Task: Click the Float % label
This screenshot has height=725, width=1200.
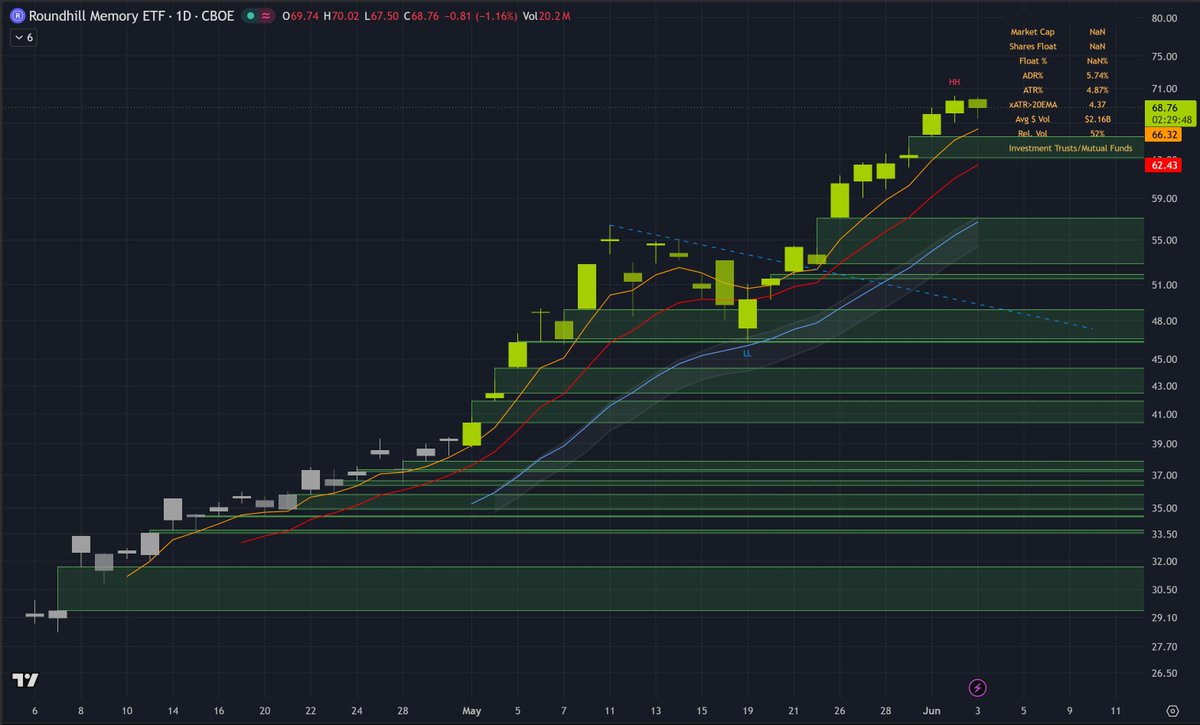Action: point(1033,61)
